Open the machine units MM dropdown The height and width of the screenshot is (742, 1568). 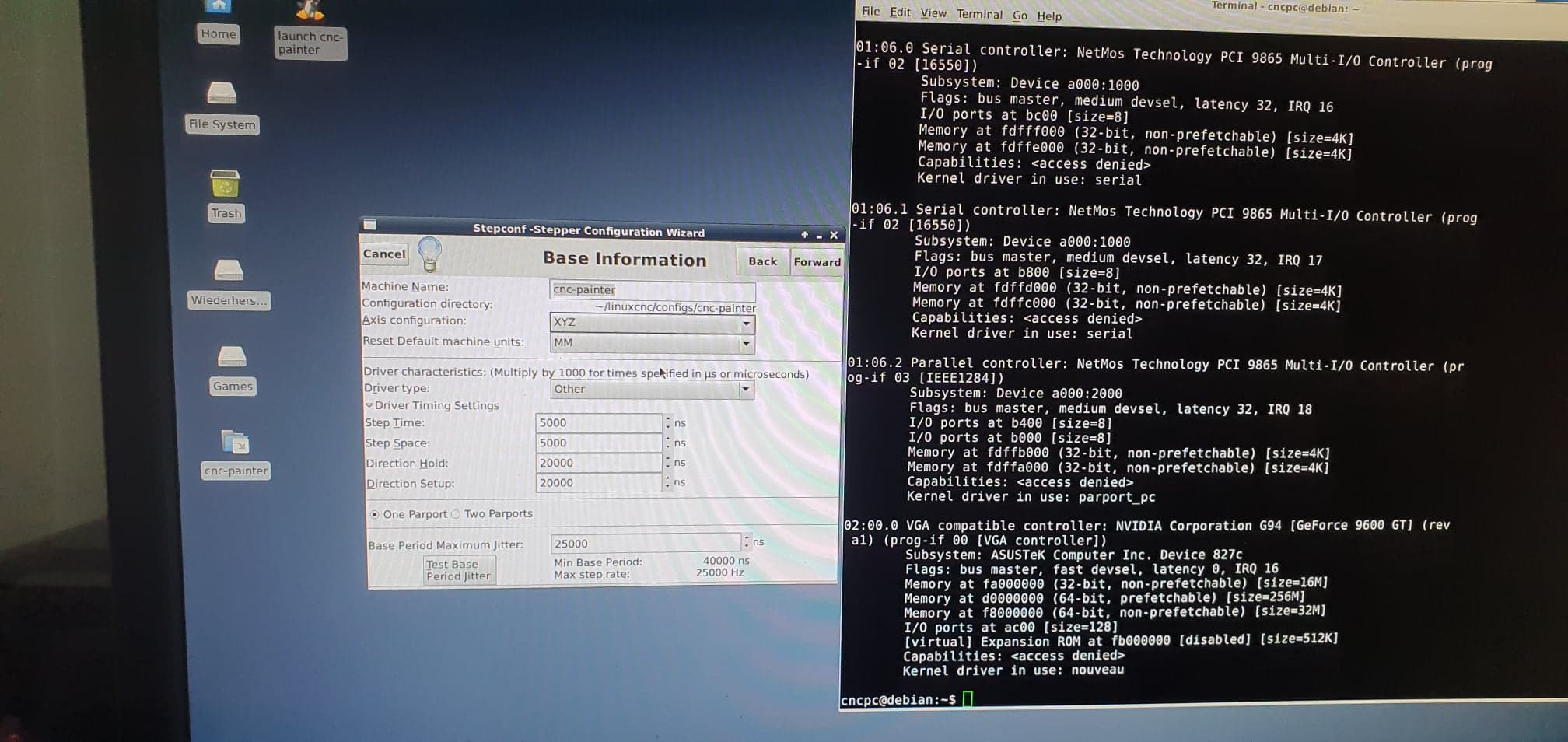[x=652, y=343]
